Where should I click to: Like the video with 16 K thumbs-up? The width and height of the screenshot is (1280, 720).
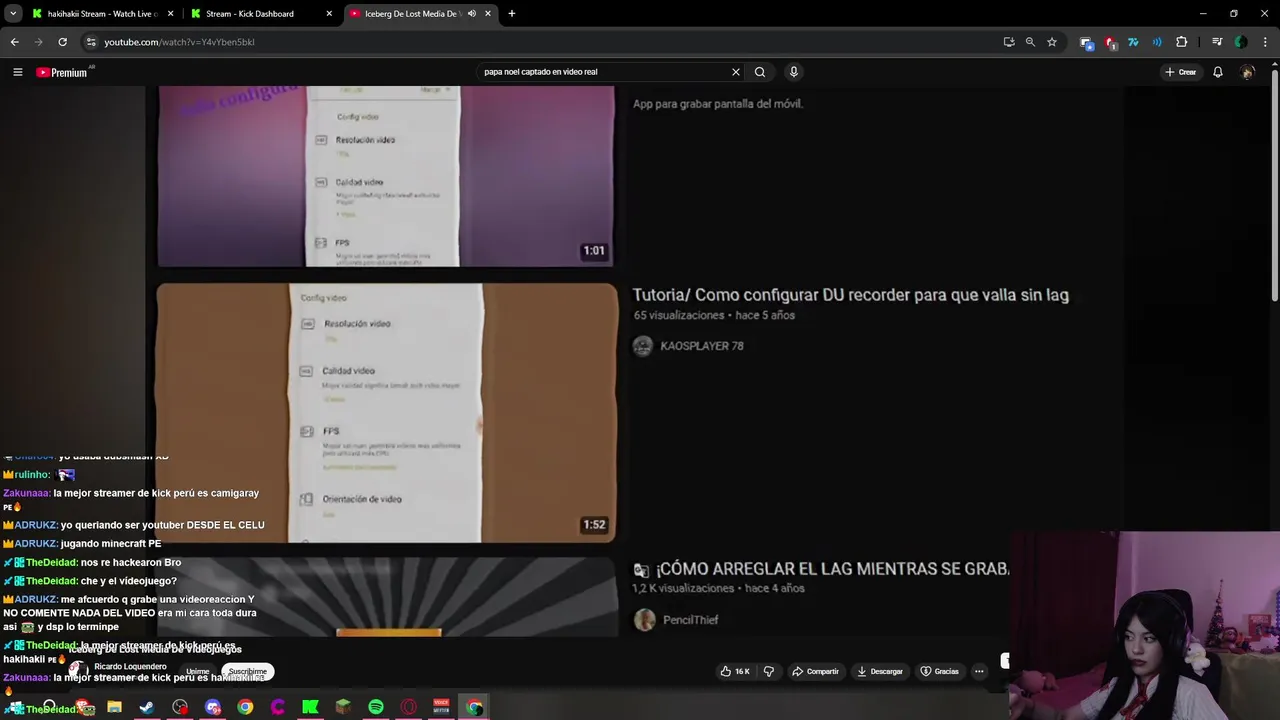pos(735,671)
